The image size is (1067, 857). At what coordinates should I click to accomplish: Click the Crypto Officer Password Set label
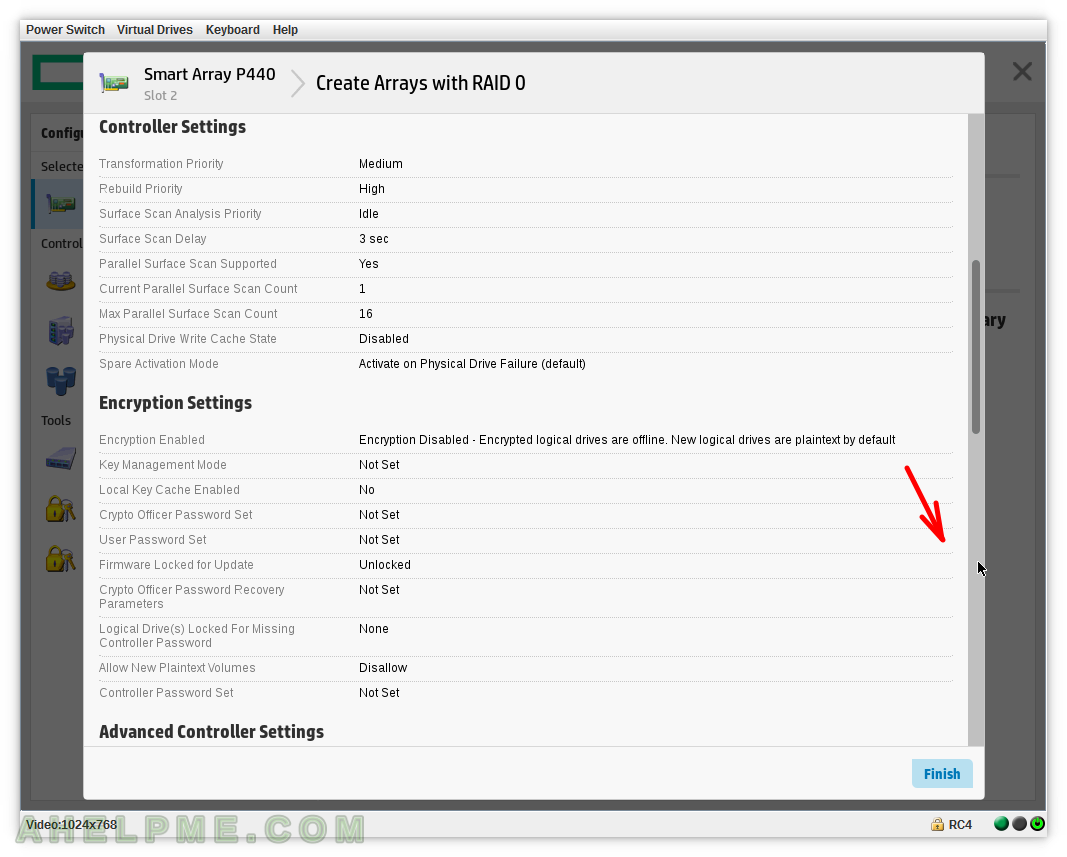tap(176, 515)
